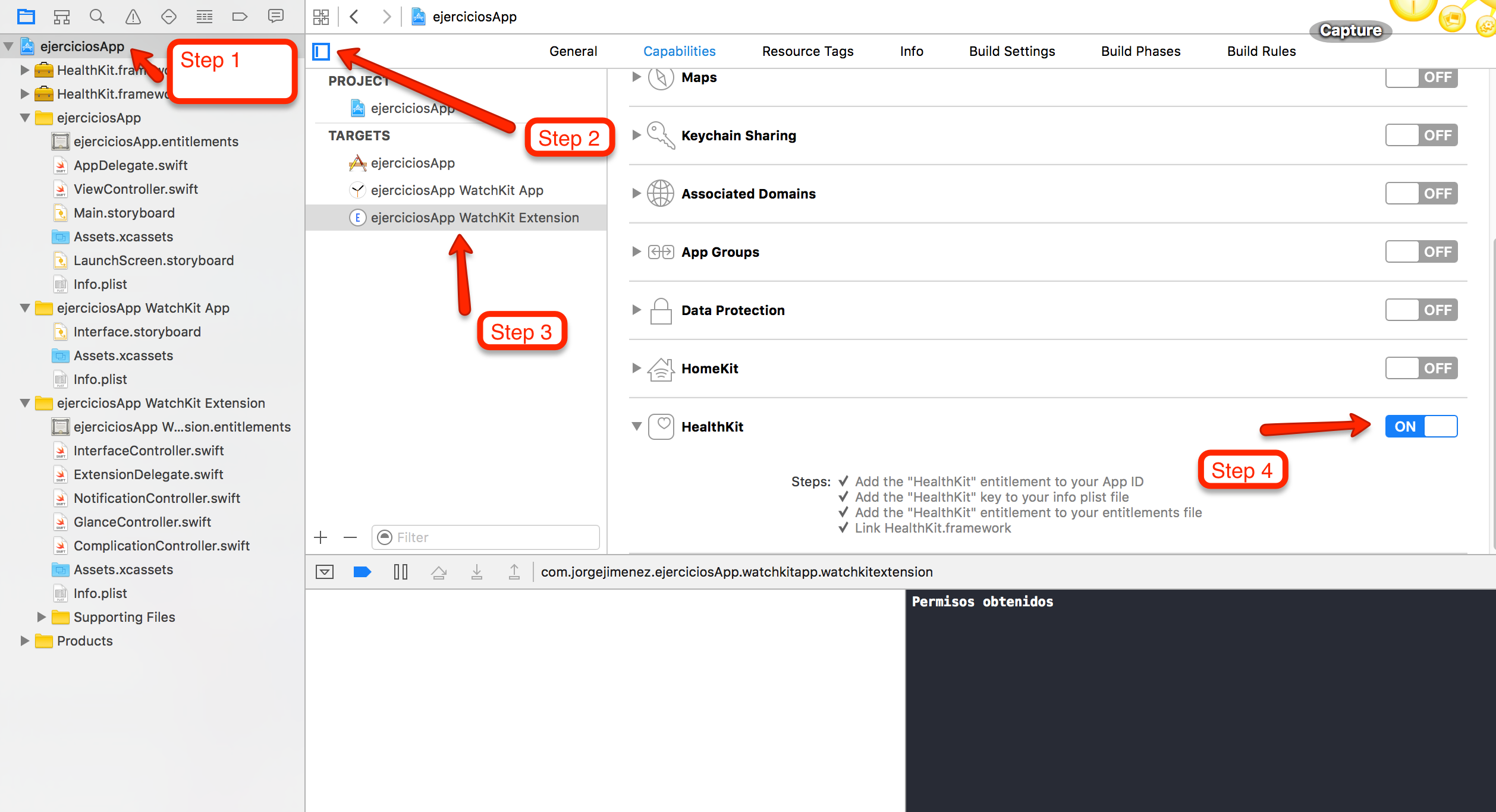The width and height of the screenshot is (1496, 812).
Task: Collapse the HealthKit capability section
Action: click(x=636, y=426)
